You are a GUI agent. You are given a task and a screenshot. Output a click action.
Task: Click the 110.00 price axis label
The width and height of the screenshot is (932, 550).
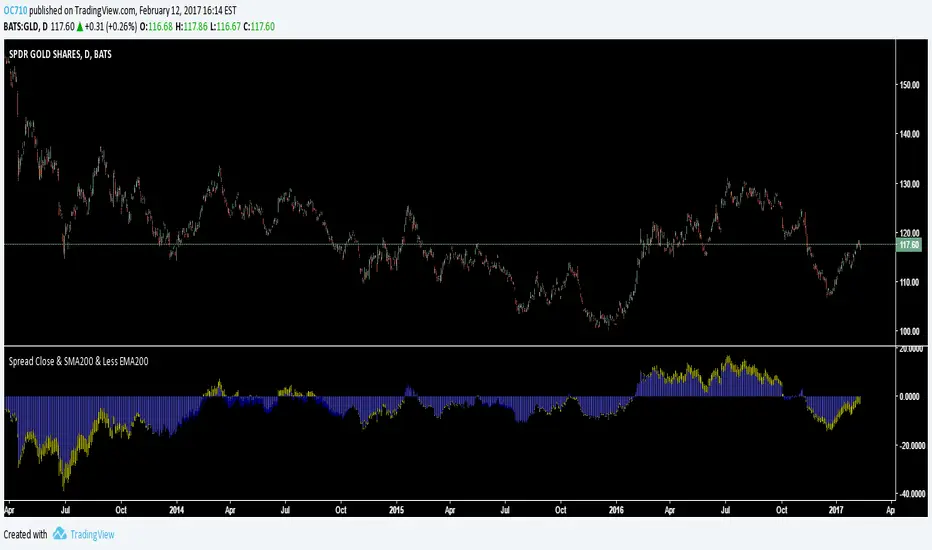[x=909, y=282]
